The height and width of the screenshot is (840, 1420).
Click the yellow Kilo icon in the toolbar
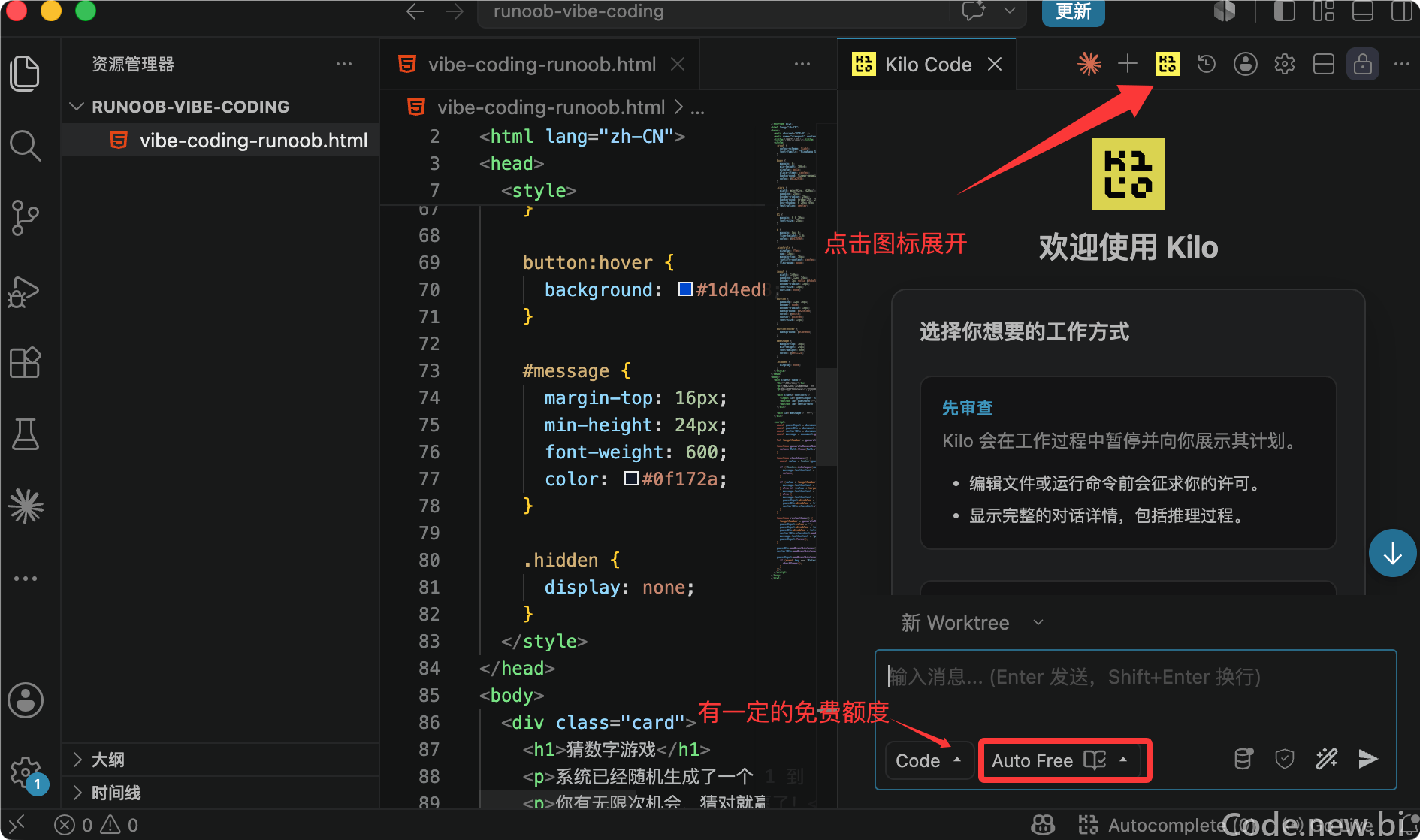click(1168, 64)
